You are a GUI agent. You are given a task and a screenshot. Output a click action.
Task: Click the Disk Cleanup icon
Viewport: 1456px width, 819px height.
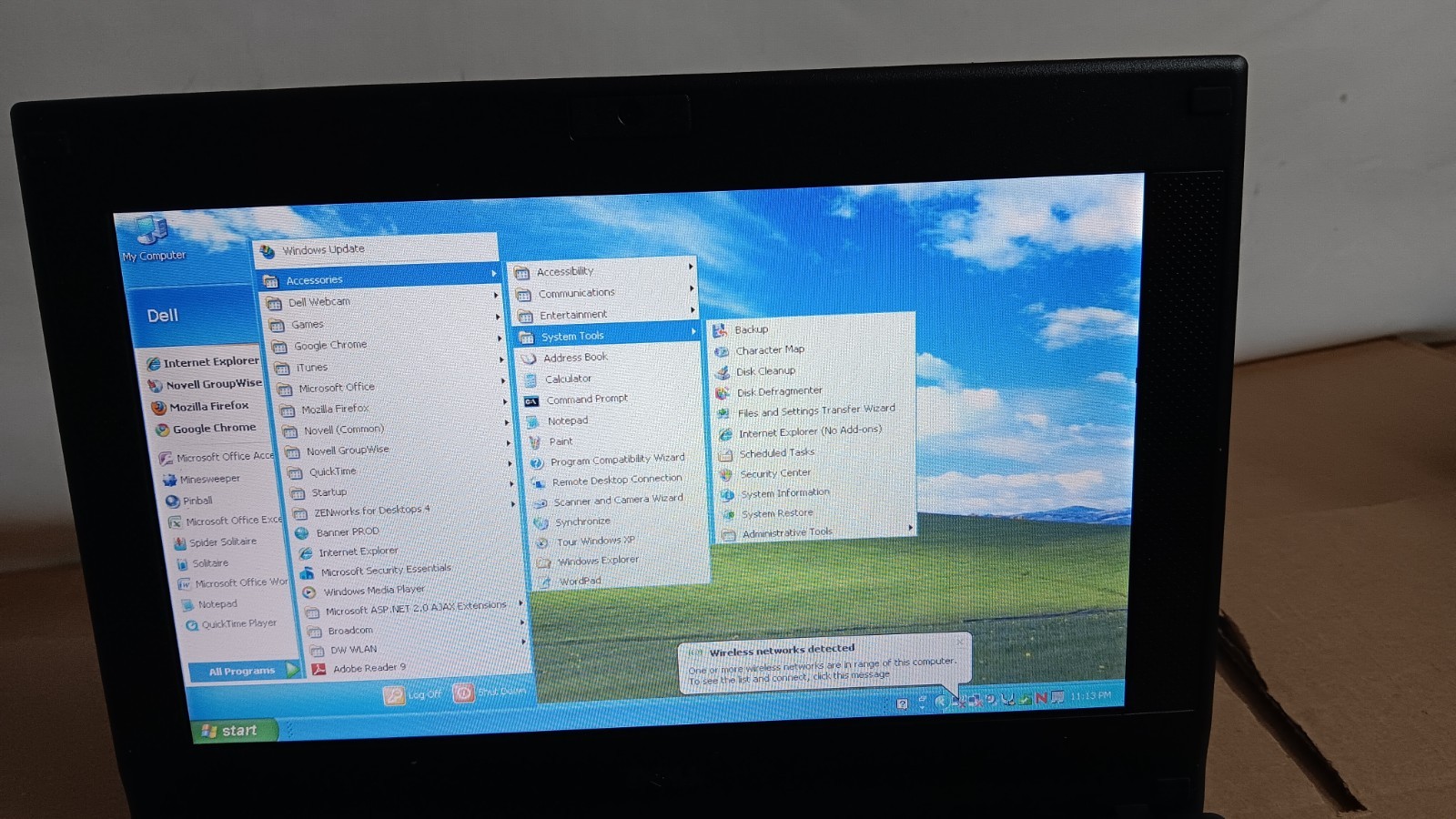pyautogui.click(x=723, y=372)
